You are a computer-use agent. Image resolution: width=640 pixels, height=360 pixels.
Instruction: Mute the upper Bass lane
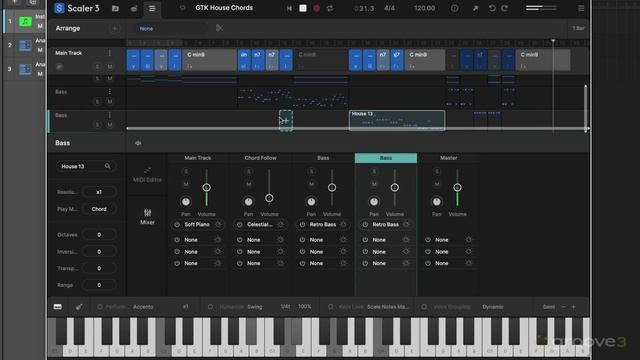click(110, 102)
